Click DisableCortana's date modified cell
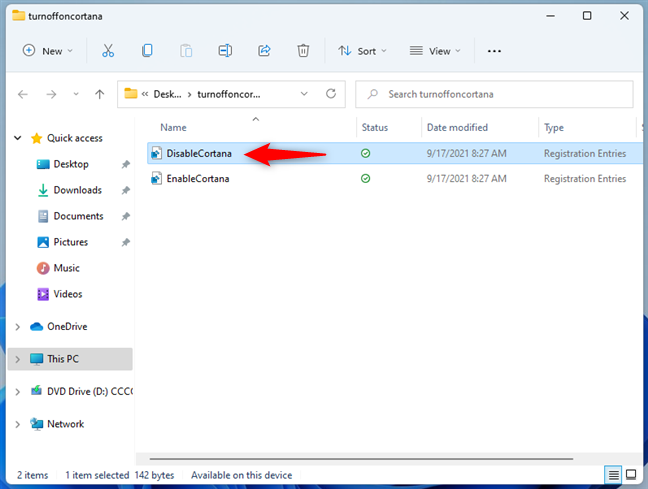 (466, 153)
